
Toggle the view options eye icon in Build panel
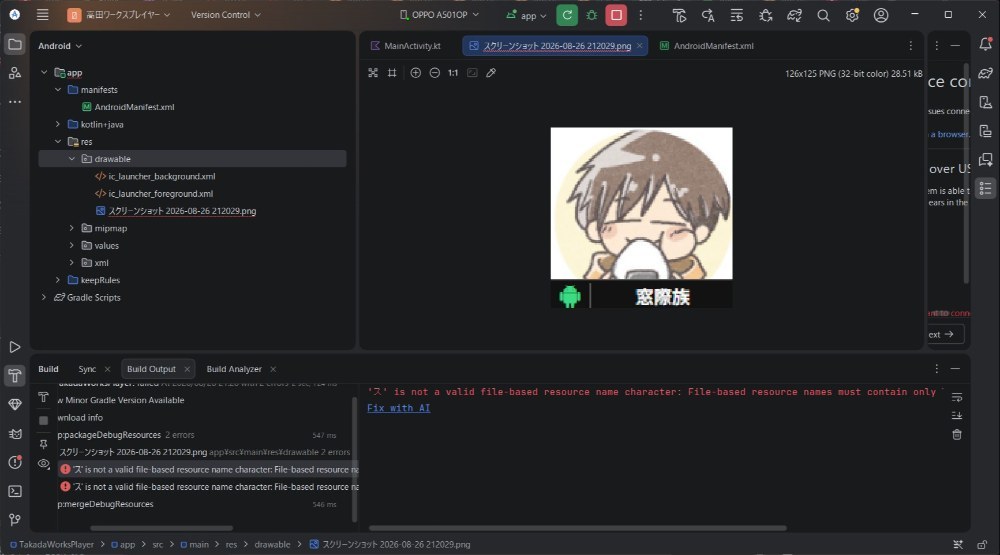click(x=43, y=464)
